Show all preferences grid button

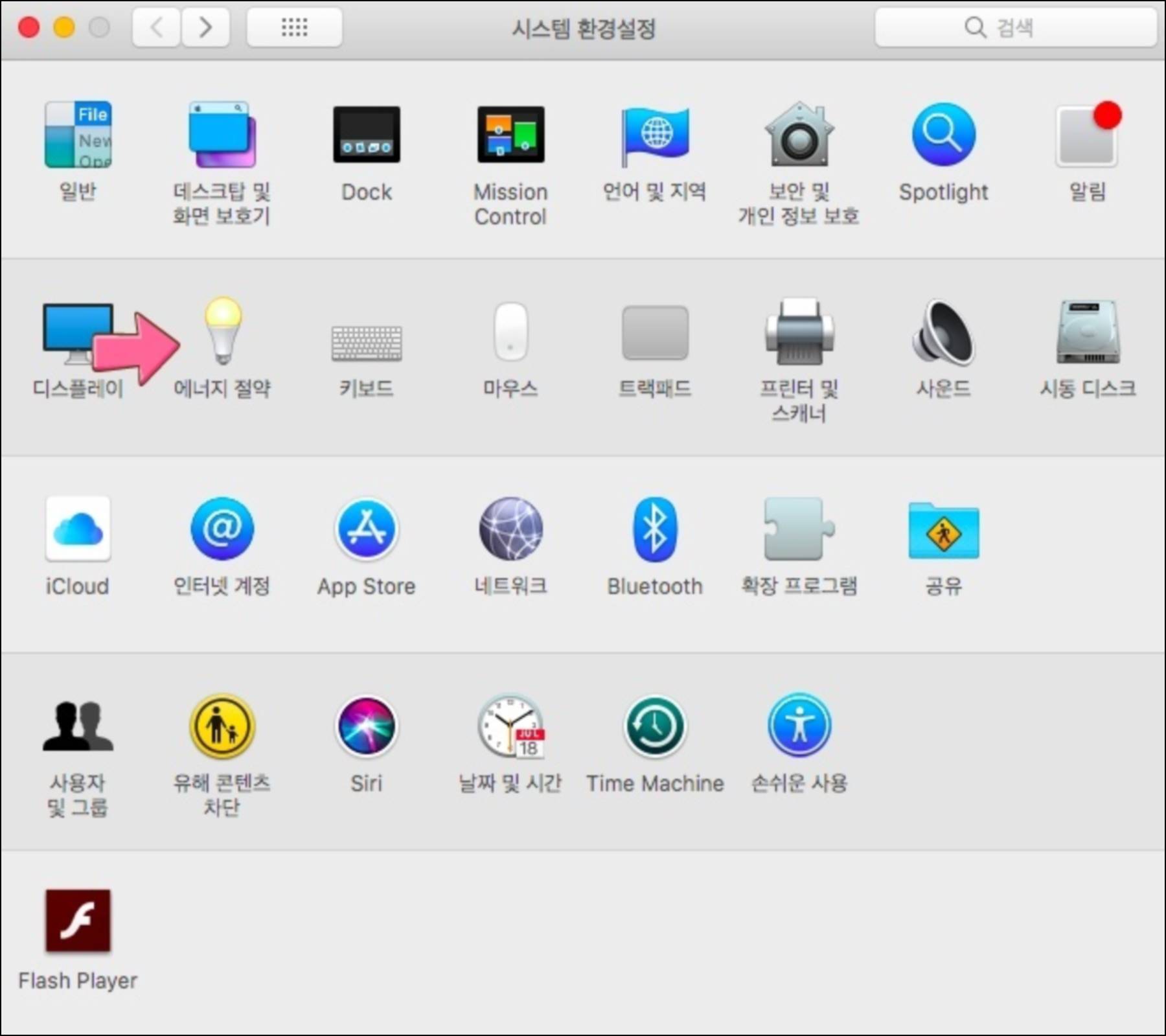295,27
